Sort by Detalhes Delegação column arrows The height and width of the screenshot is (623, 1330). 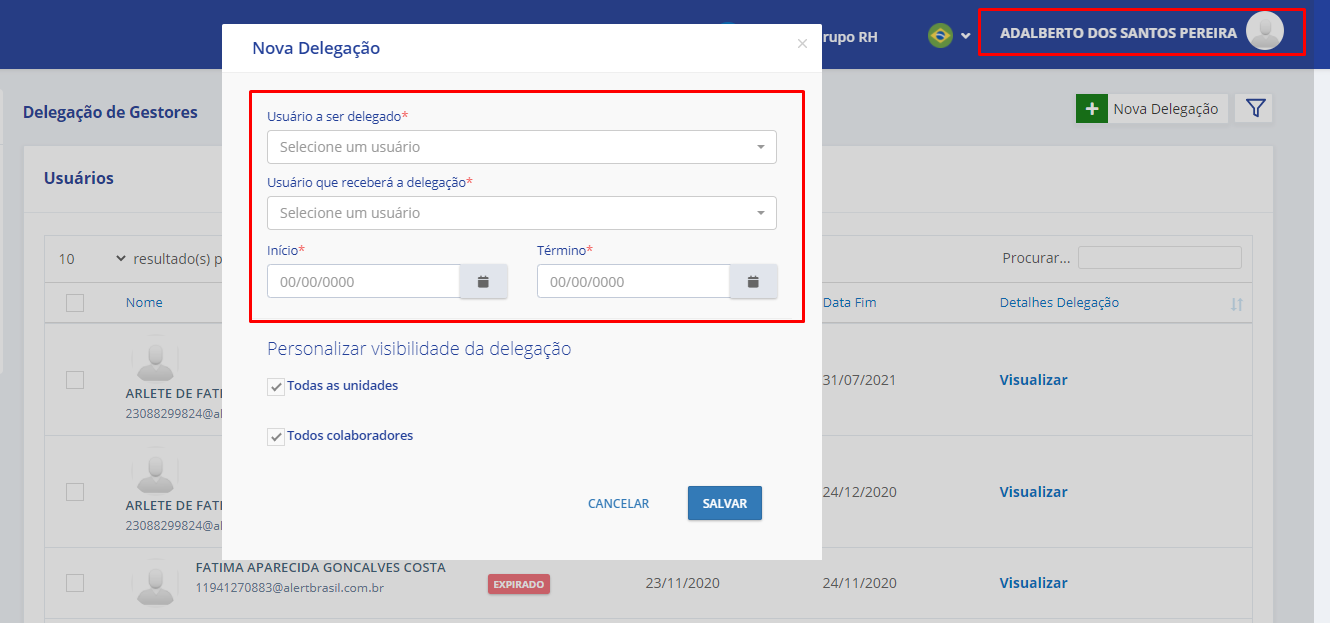(1236, 304)
